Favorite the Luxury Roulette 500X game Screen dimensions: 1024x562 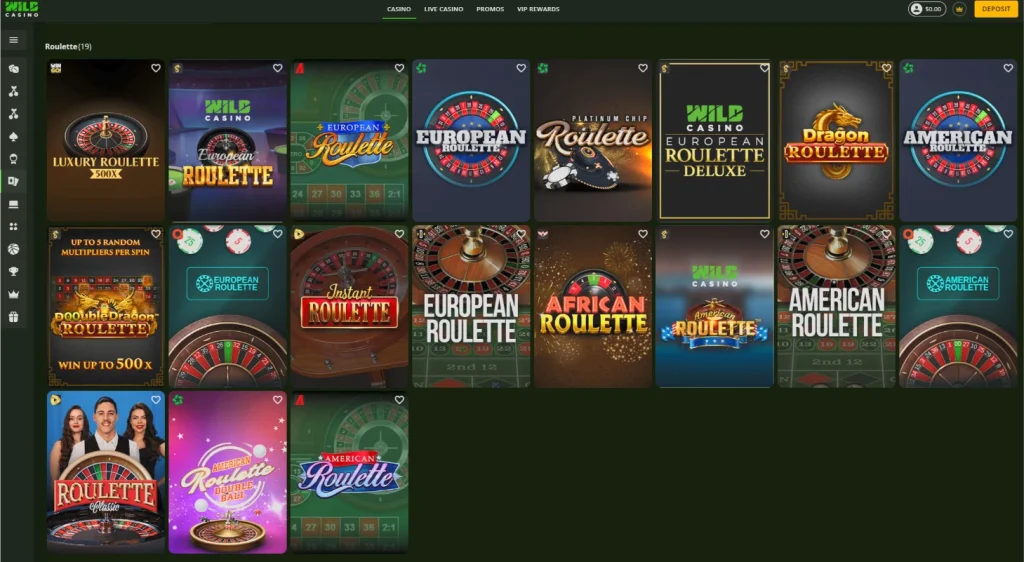tap(155, 68)
